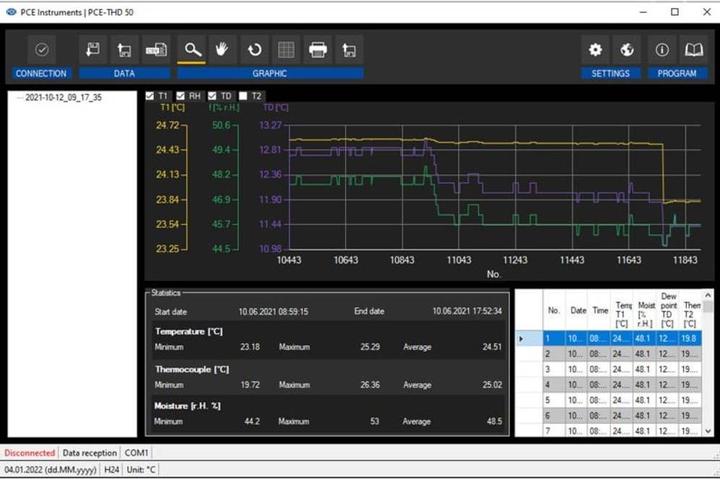Click the Dew point TD column header
This screenshot has height=479, width=720.
point(667,310)
